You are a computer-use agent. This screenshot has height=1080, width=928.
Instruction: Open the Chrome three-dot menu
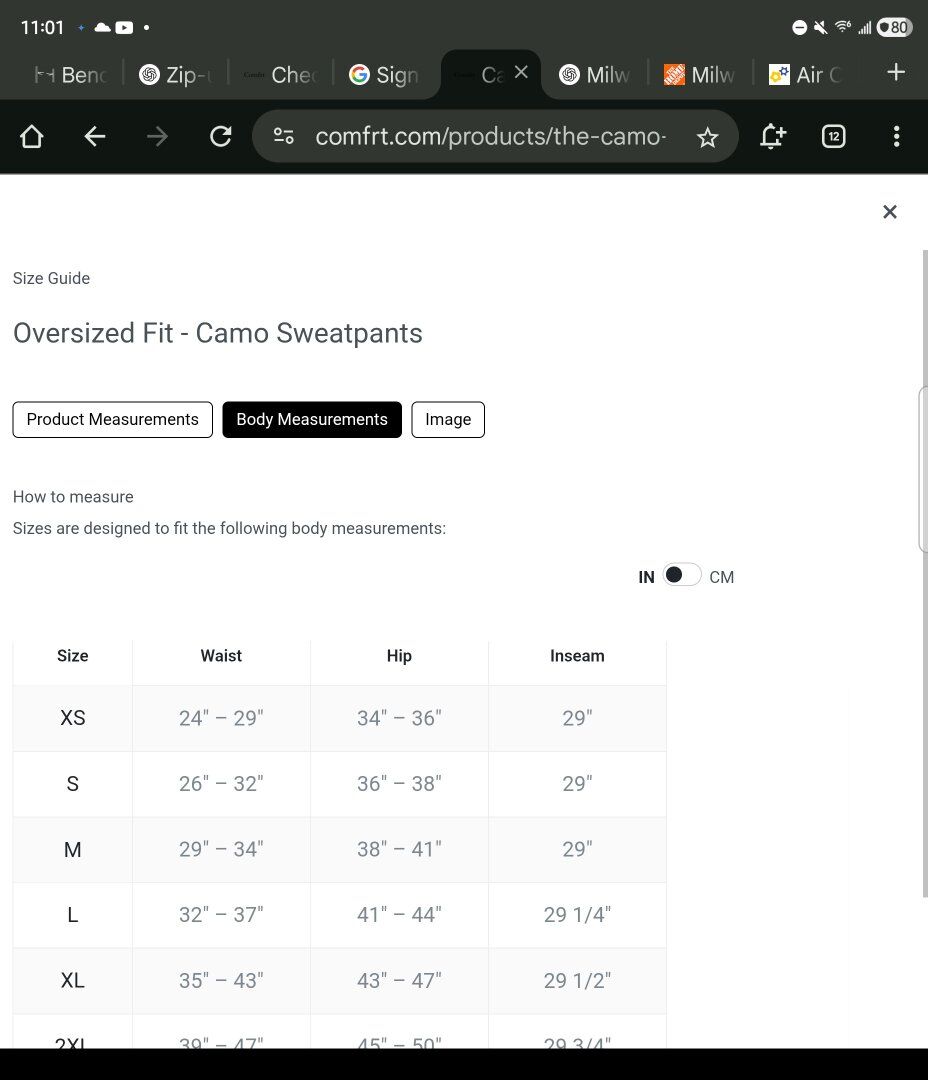click(x=896, y=137)
